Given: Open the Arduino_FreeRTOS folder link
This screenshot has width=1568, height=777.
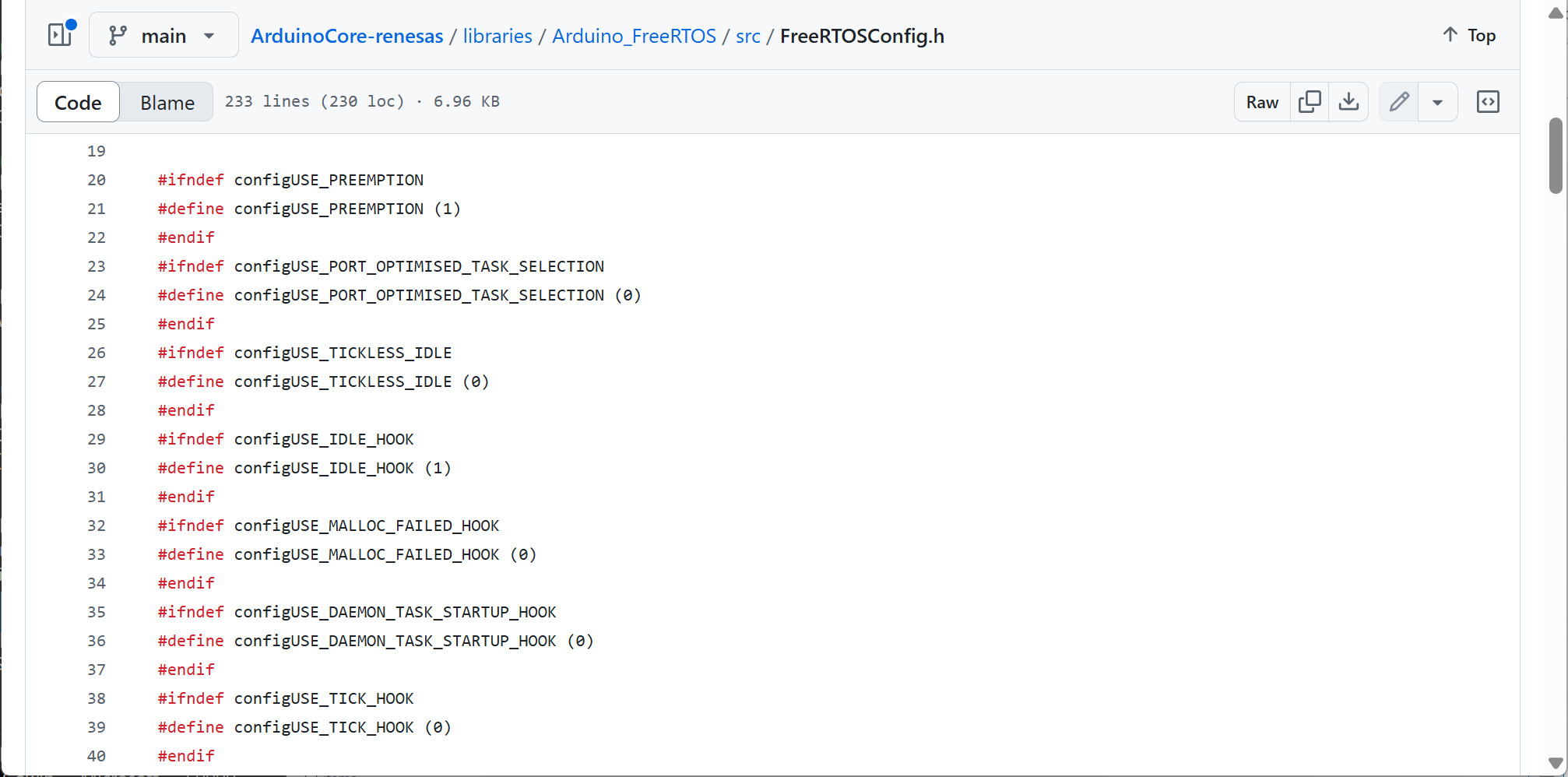Looking at the screenshot, I should pyautogui.click(x=634, y=36).
